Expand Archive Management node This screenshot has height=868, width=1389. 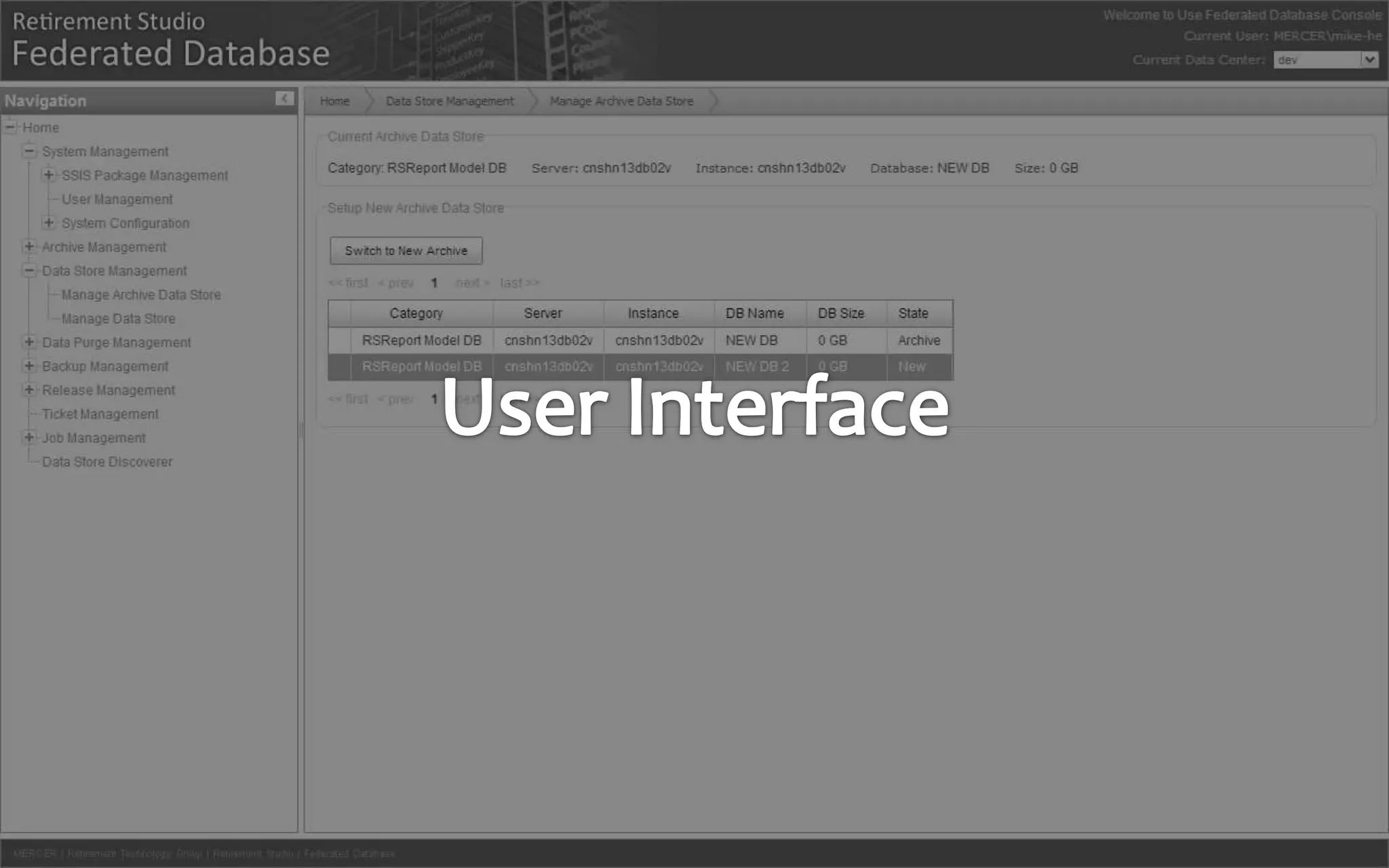(29, 246)
